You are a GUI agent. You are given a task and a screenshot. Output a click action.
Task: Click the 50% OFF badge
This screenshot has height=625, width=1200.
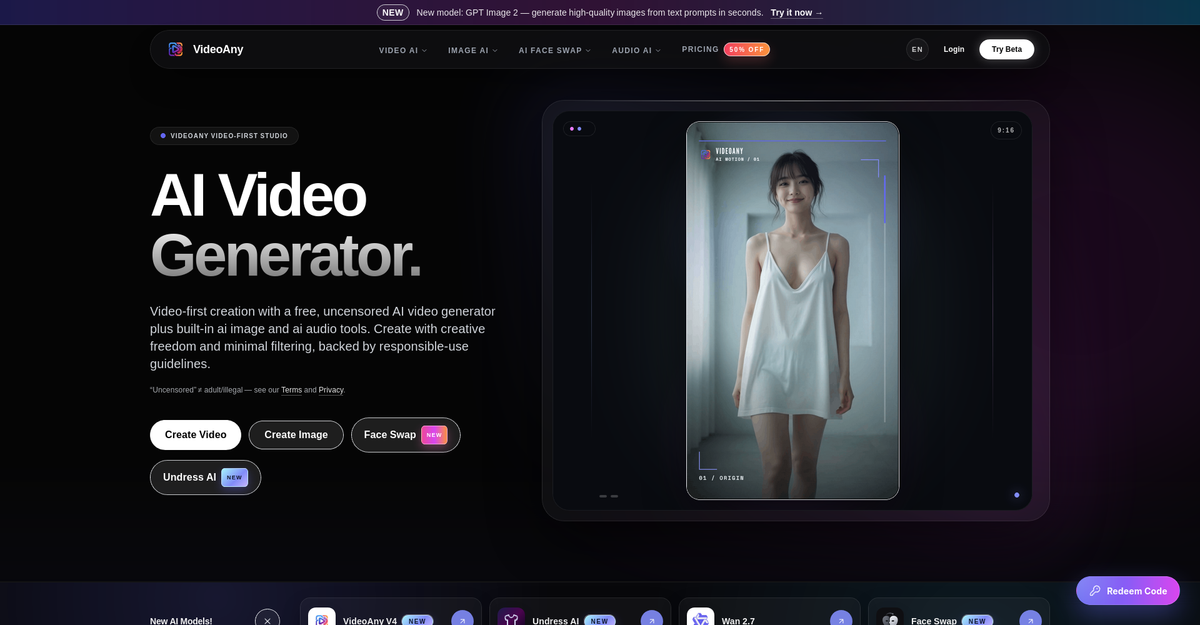747,49
